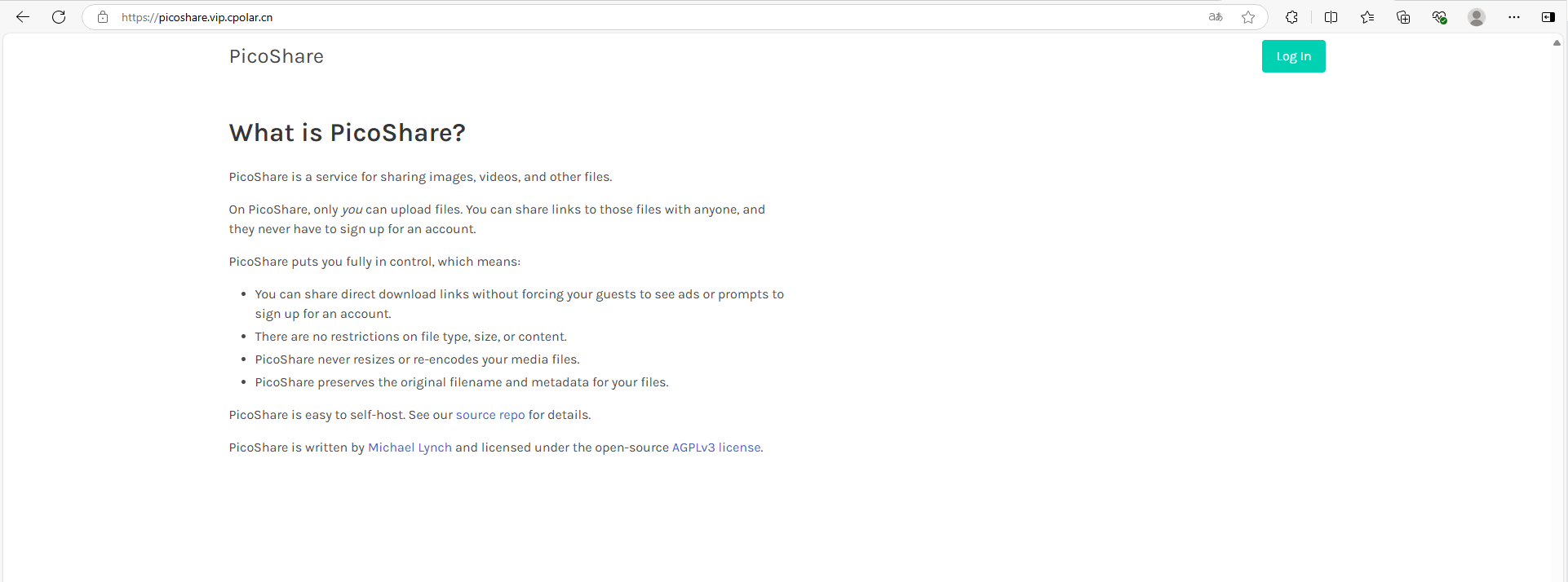Go back using the browser back arrow
1568x582 pixels.
[23, 17]
